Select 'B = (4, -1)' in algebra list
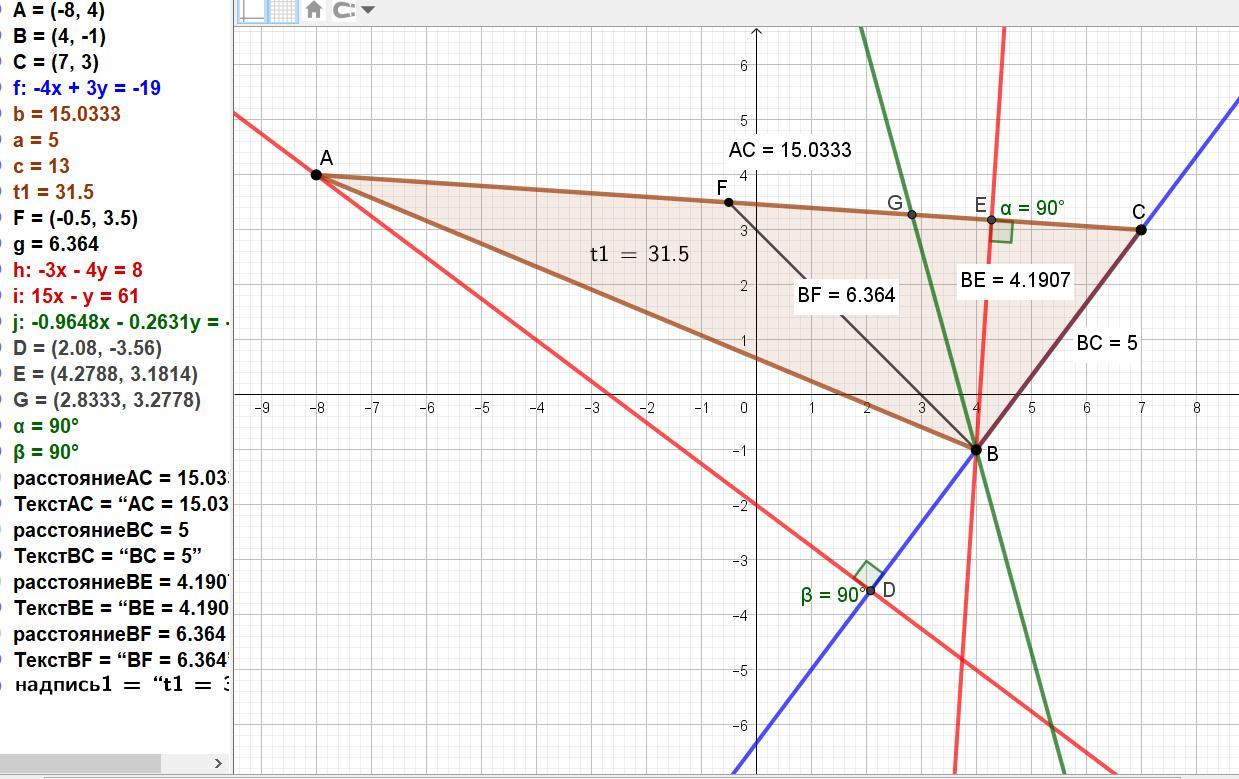The width and height of the screenshot is (1239, 779). (59, 36)
